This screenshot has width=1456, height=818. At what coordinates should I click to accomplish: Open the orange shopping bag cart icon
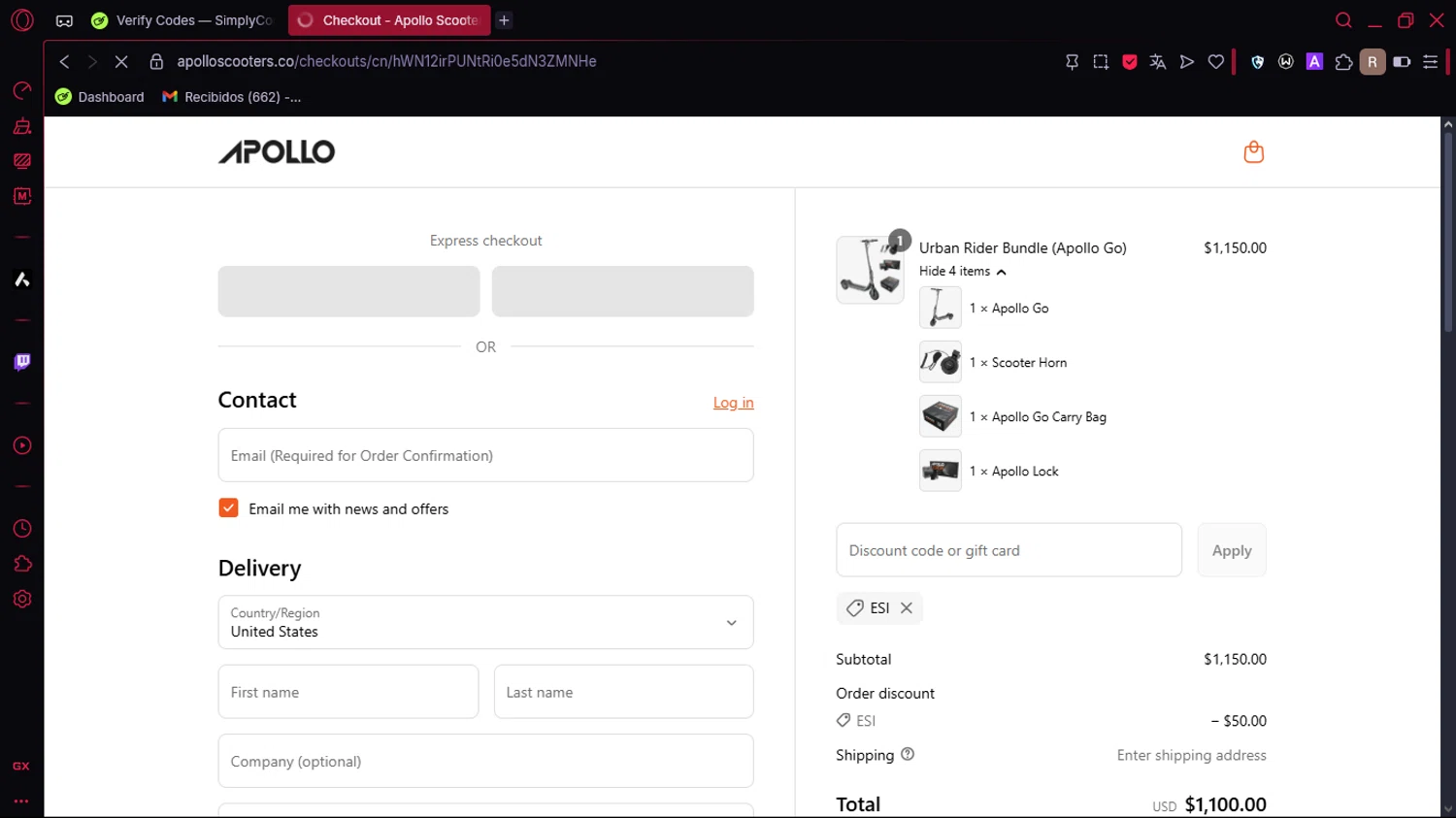coord(1253,151)
